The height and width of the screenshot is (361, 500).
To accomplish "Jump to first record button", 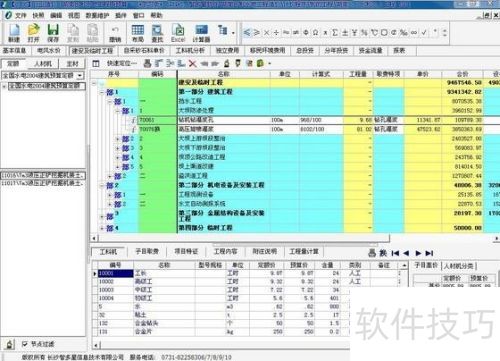I will [x=395, y=253].
